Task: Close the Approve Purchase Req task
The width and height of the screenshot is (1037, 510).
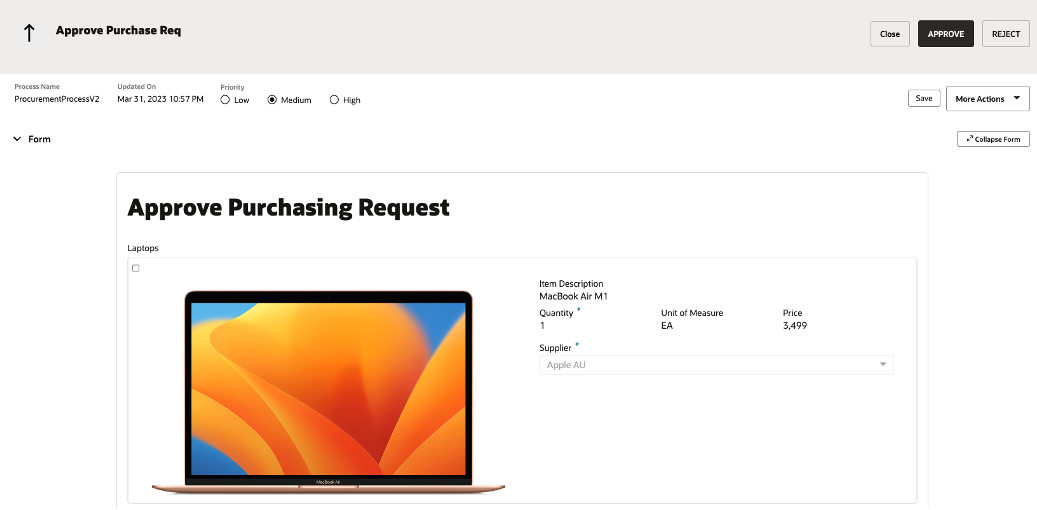Action: point(890,34)
